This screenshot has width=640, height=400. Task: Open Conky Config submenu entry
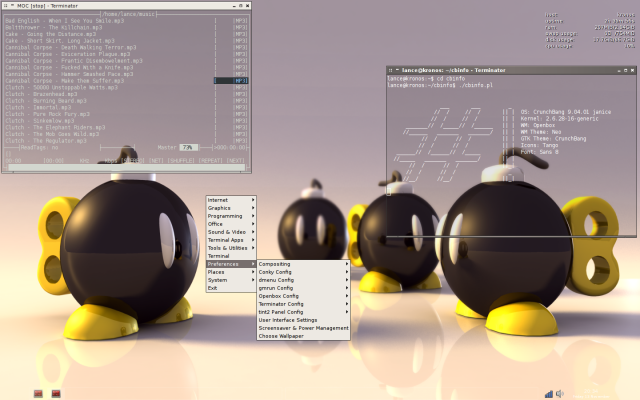(x=303, y=272)
